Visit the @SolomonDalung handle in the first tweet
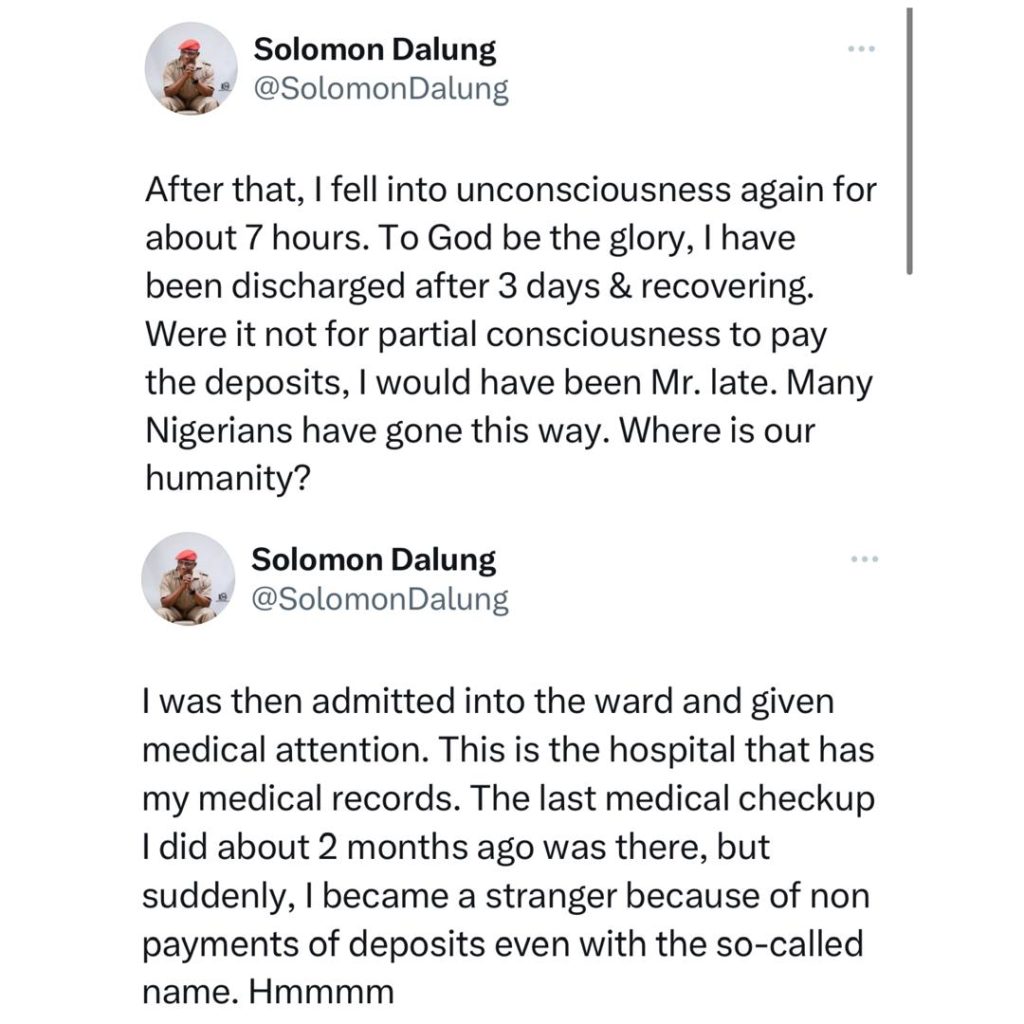This screenshot has width=1024, height=1024. click(380, 90)
